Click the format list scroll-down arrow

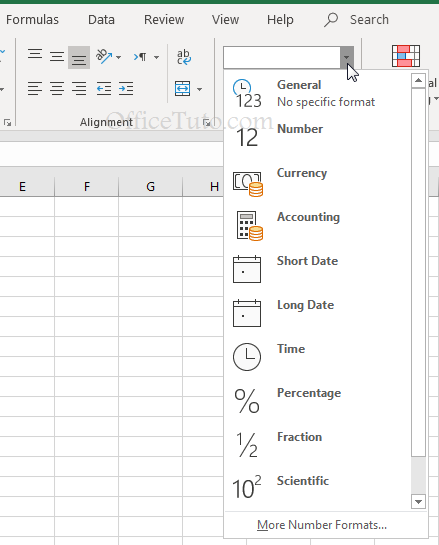click(x=418, y=502)
